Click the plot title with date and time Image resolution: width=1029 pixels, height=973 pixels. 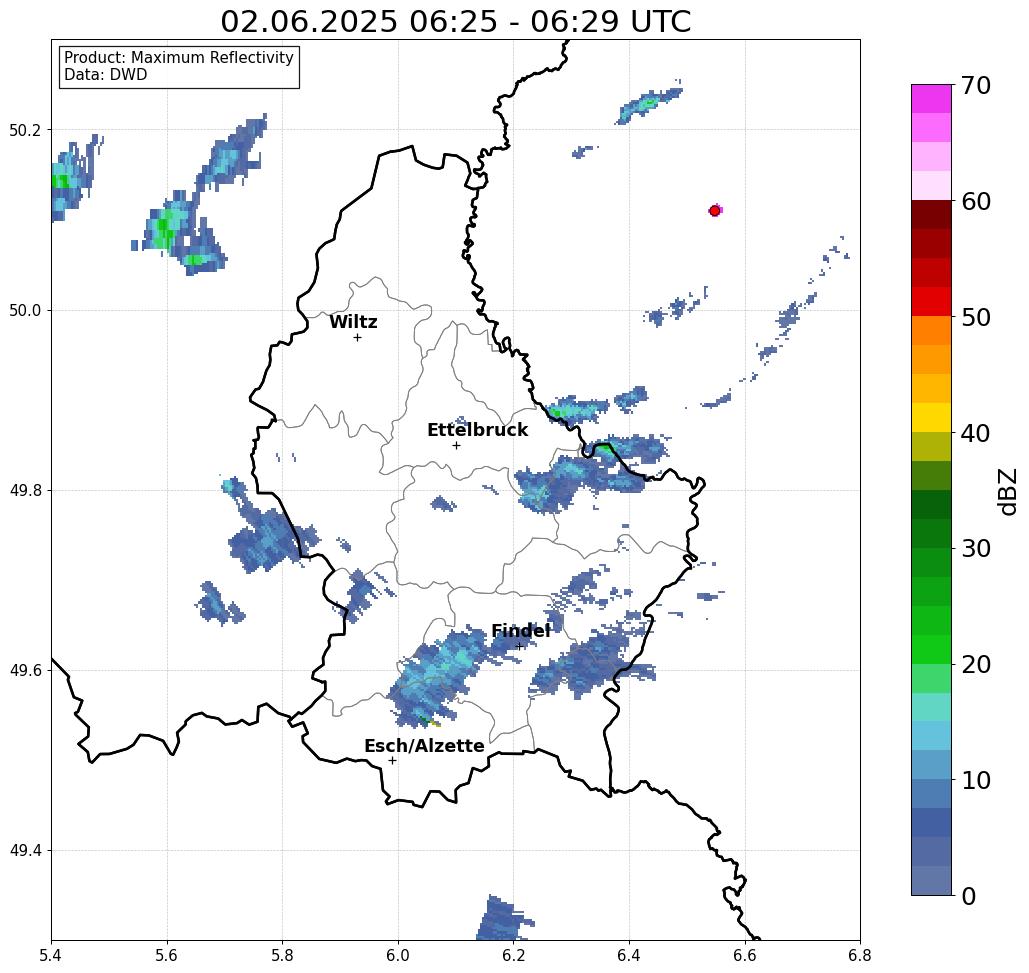tap(455, 21)
